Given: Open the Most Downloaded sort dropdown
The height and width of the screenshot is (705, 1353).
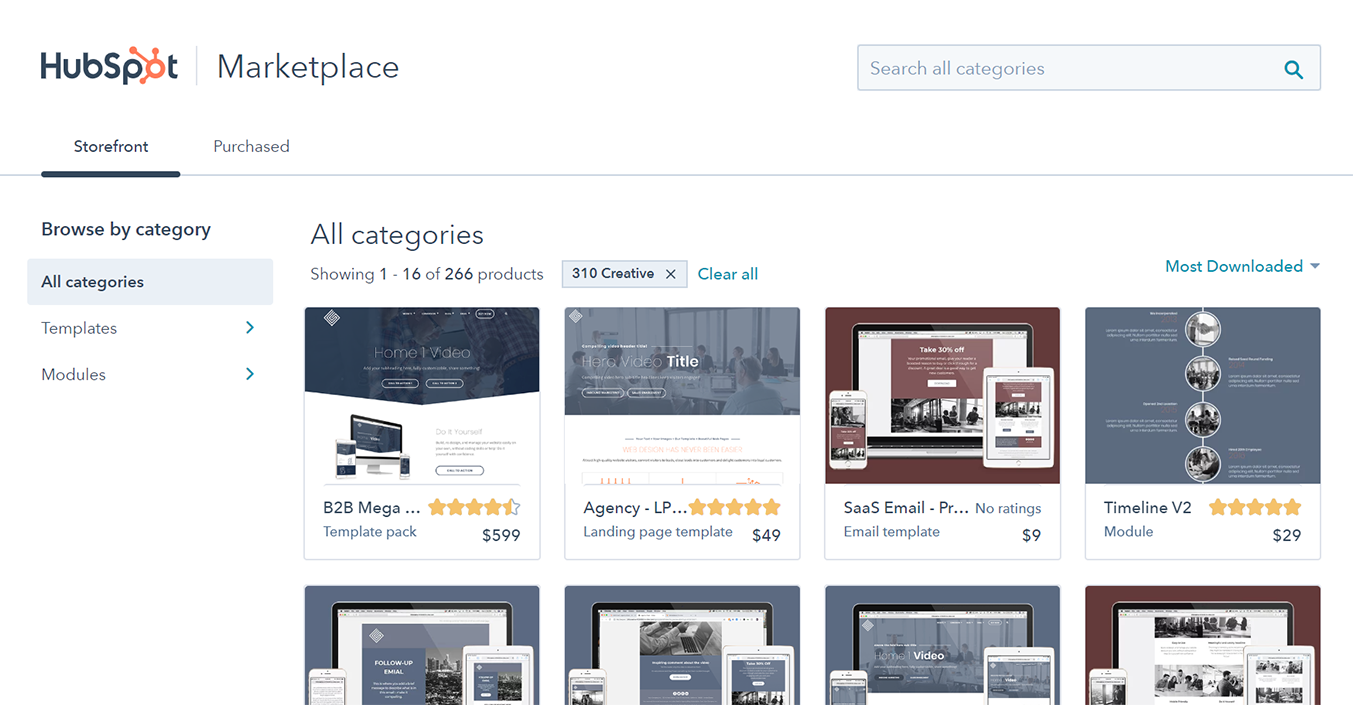Looking at the screenshot, I should tap(1243, 266).
